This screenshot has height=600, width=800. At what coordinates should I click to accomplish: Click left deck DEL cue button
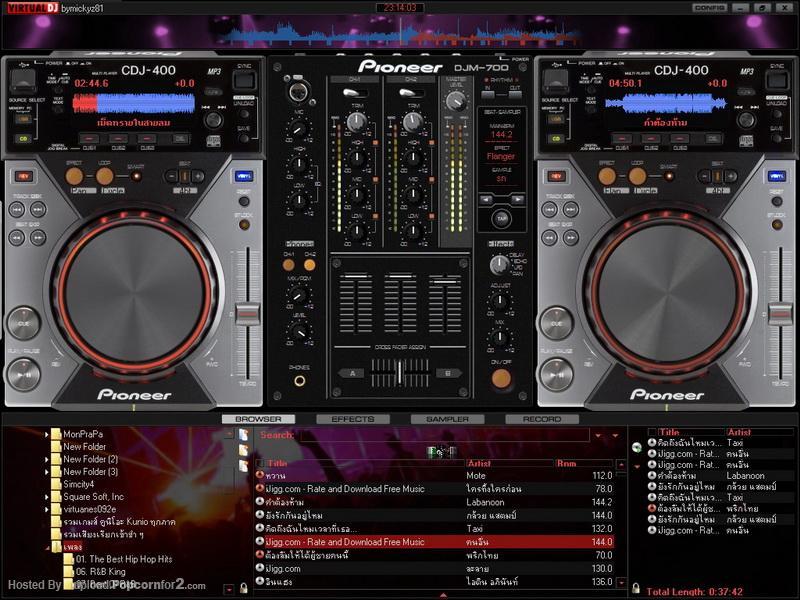tap(180, 139)
